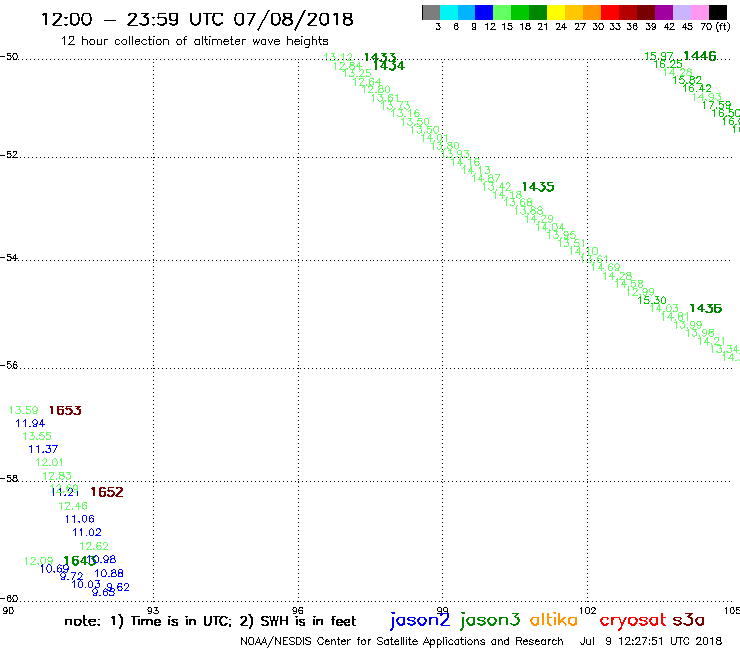Click the (ft) unit label on the scale

[x=722, y=27]
